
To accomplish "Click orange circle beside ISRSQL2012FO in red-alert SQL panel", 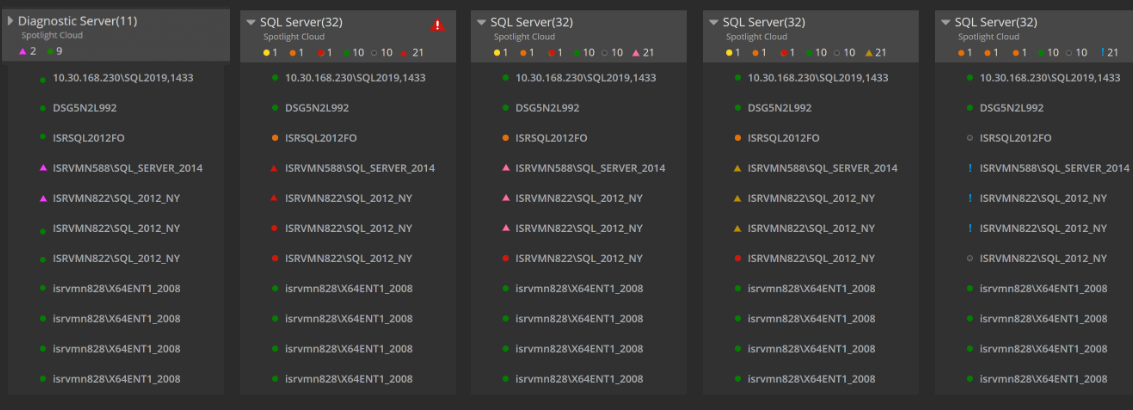I will [x=275, y=138].
